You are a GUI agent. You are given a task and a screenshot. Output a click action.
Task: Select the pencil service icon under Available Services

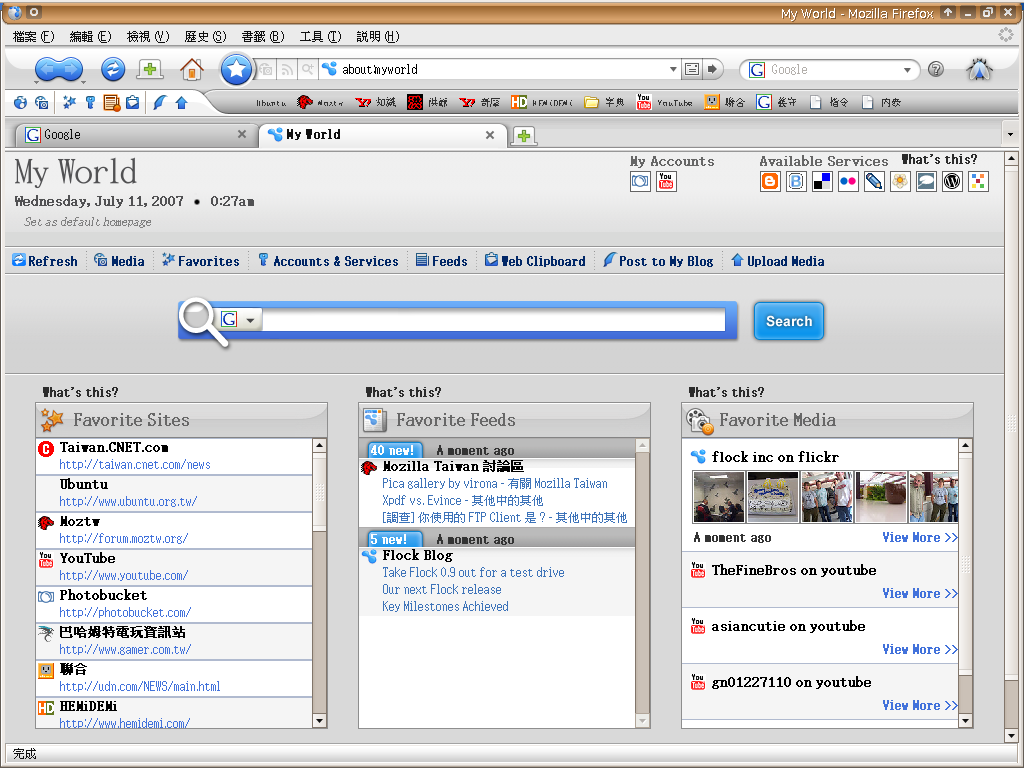pos(874,182)
